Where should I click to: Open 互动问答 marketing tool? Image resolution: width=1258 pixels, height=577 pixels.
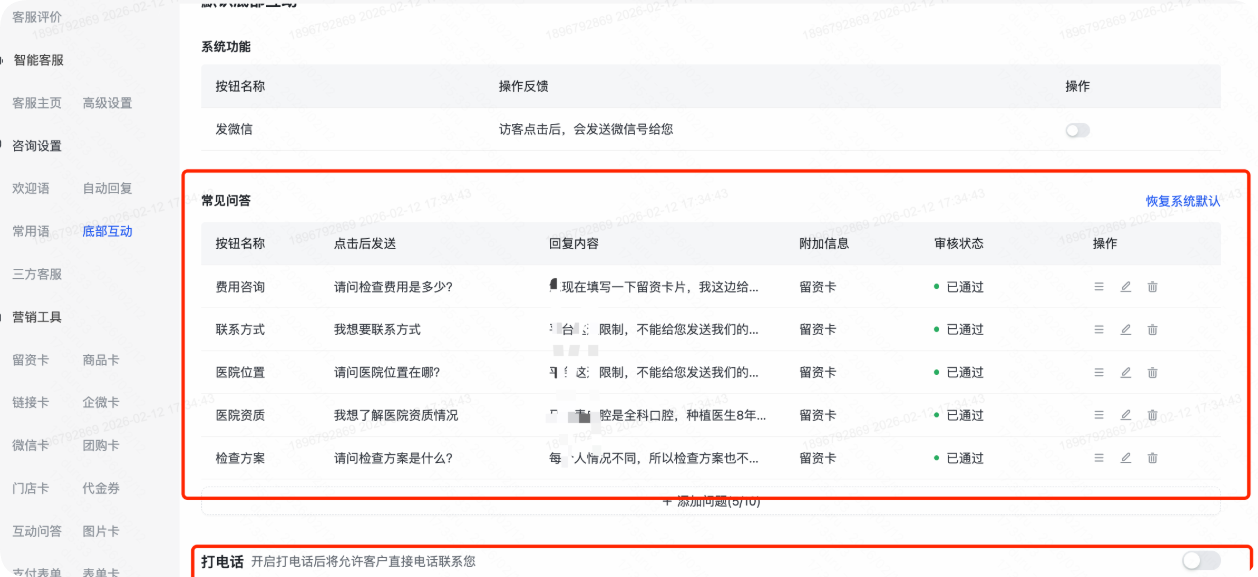[x=37, y=531]
